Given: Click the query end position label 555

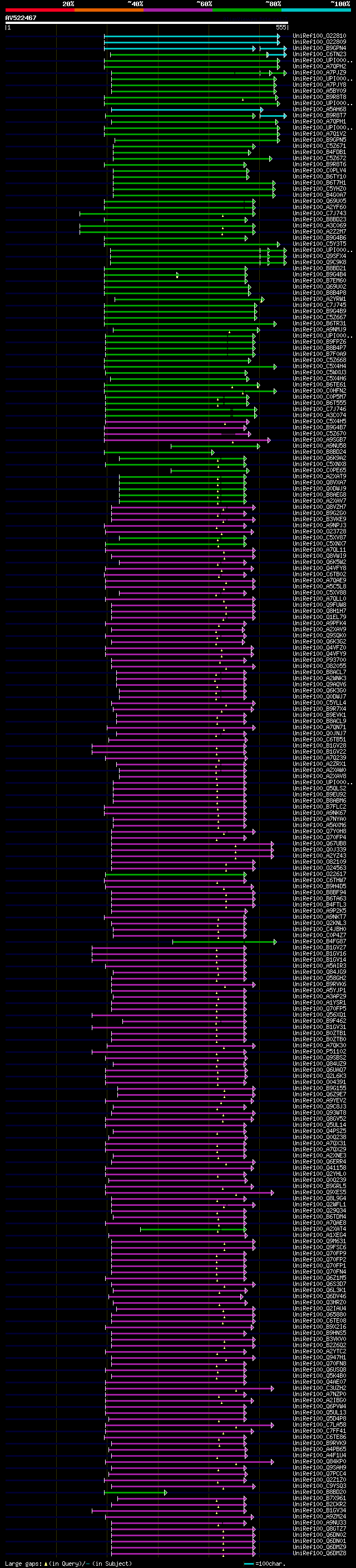Looking at the screenshot, I should click(281, 28).
